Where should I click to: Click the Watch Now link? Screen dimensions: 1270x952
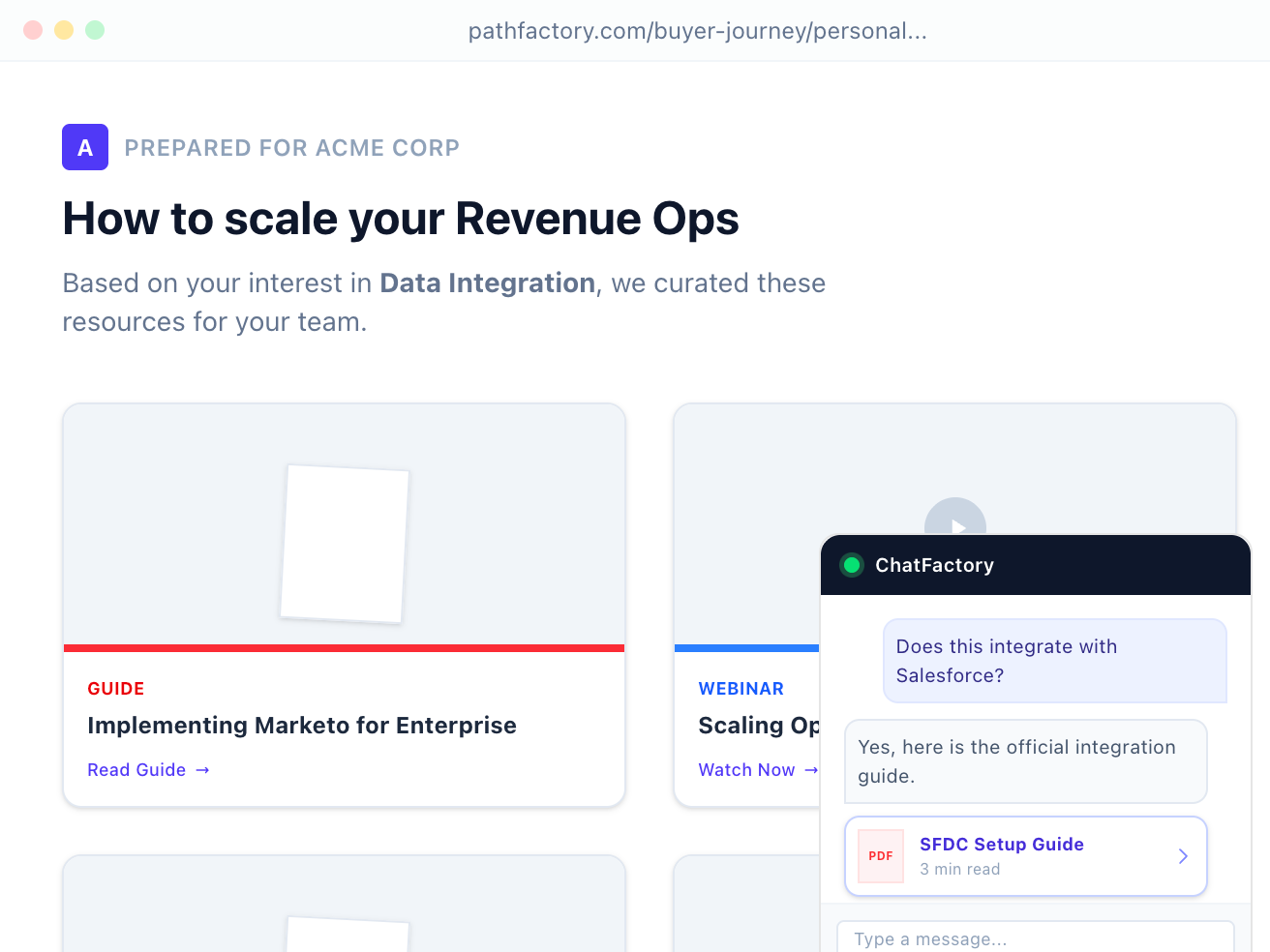[x=746, y=769]
